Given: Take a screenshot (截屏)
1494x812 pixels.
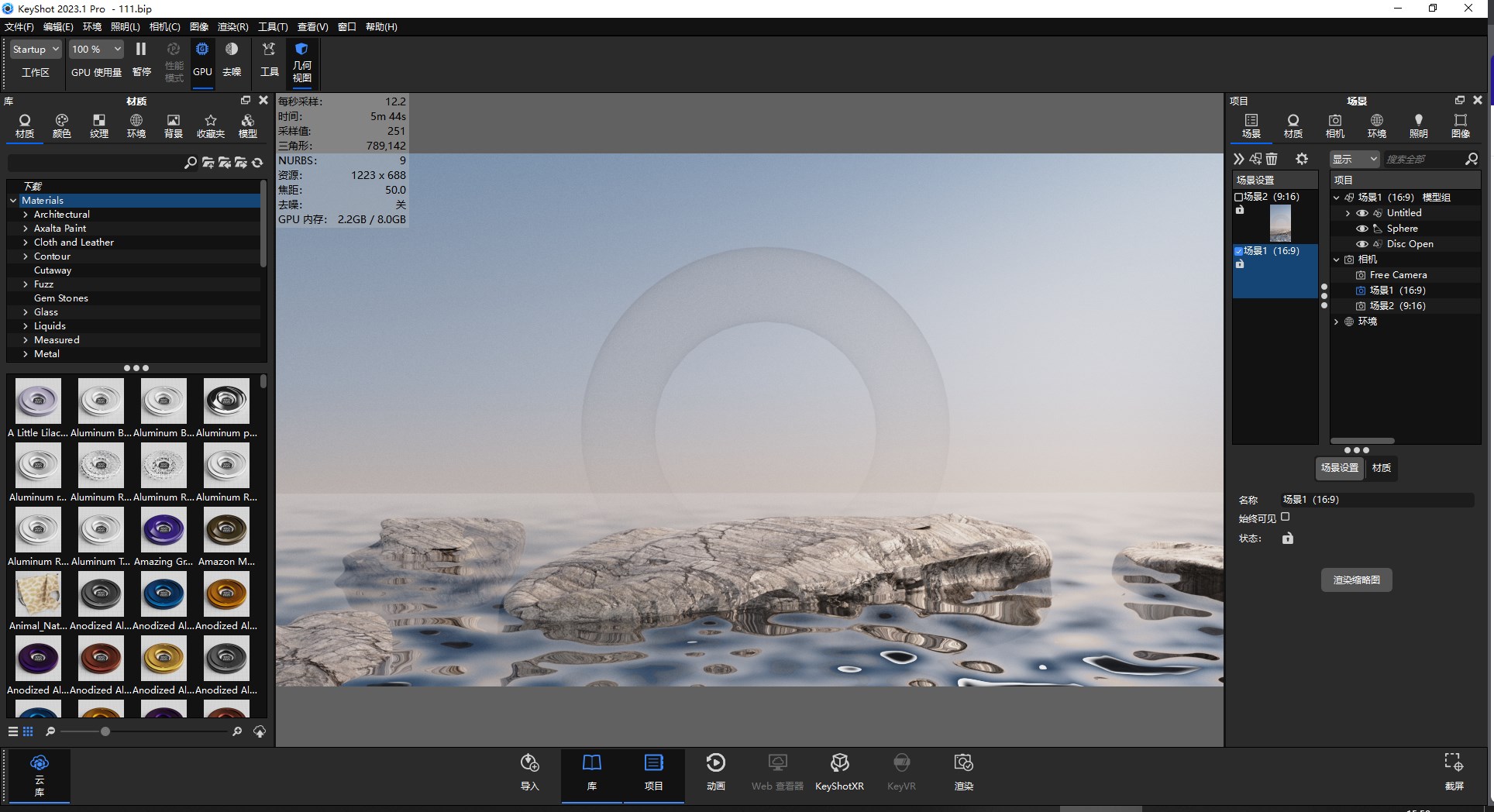Looking at the screenshot, I should pyautogui.click(x=1454, y=772).
